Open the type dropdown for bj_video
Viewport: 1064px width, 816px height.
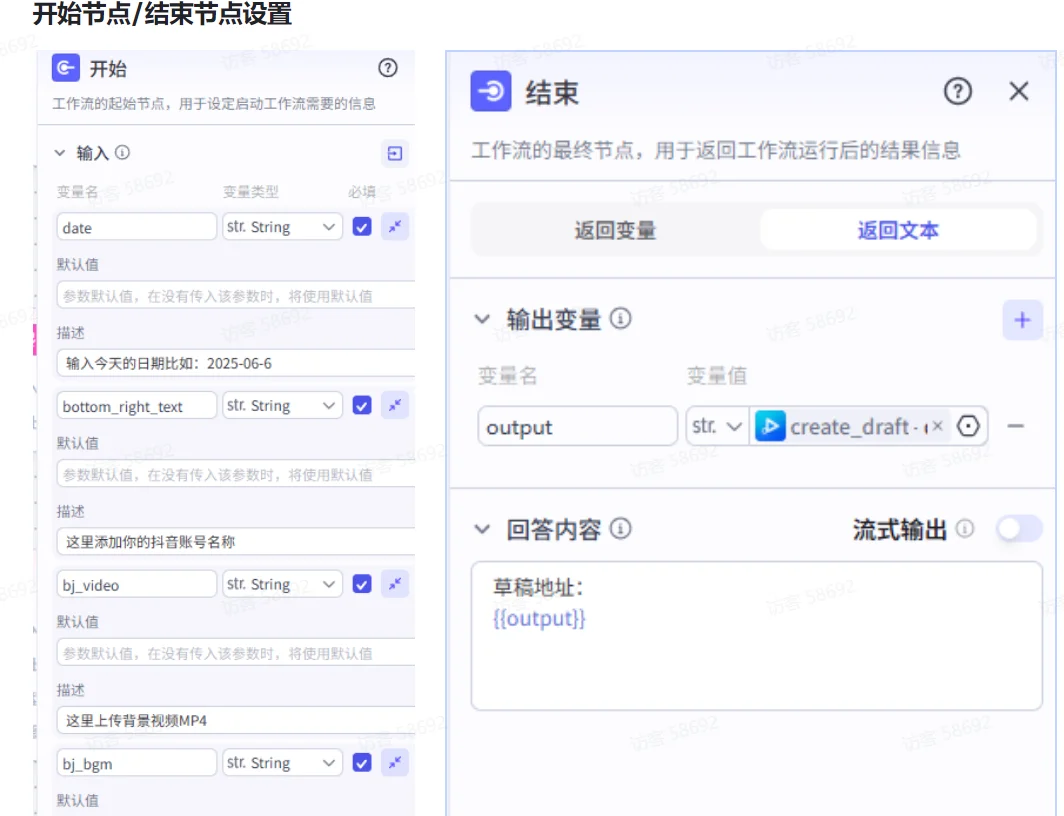(282, 584)
